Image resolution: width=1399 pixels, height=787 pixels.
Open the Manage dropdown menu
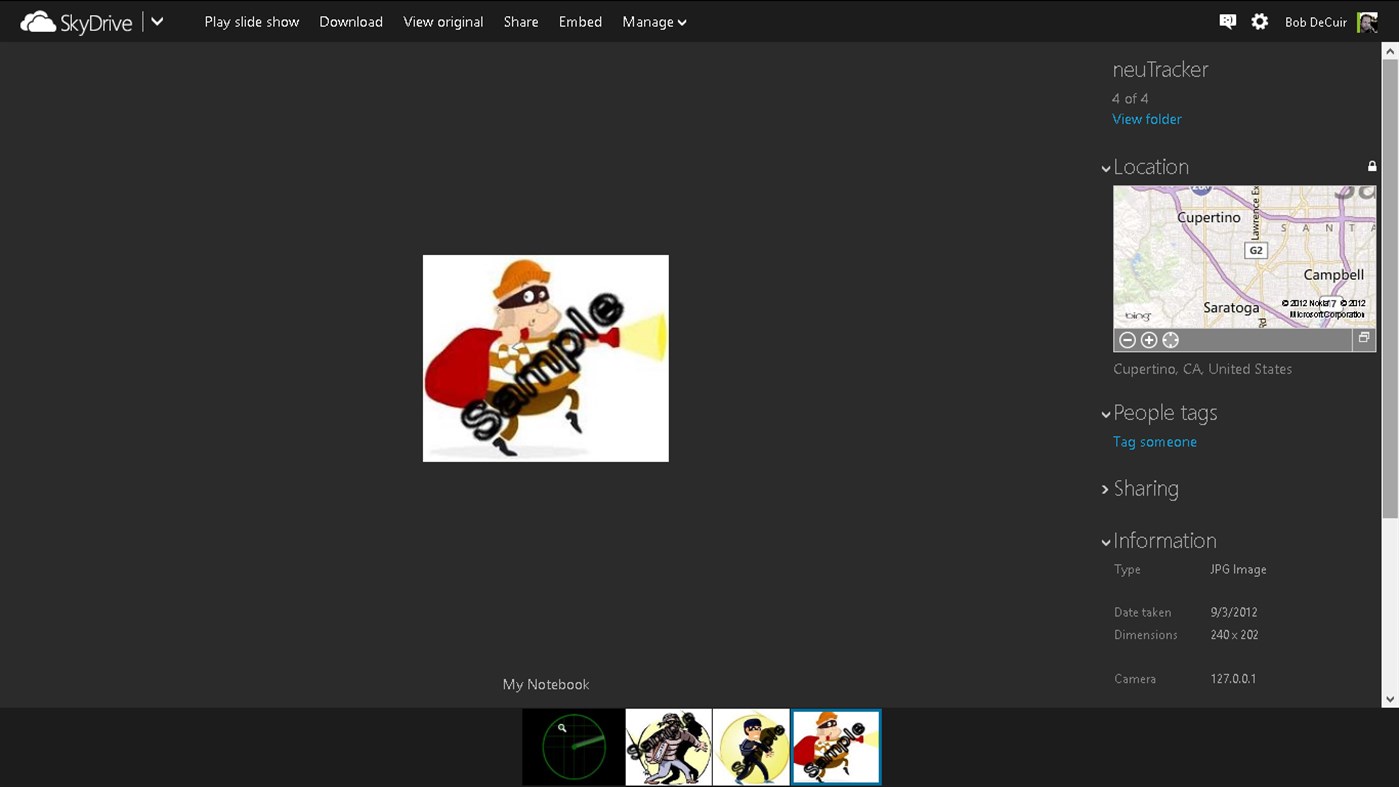point(654,22)
